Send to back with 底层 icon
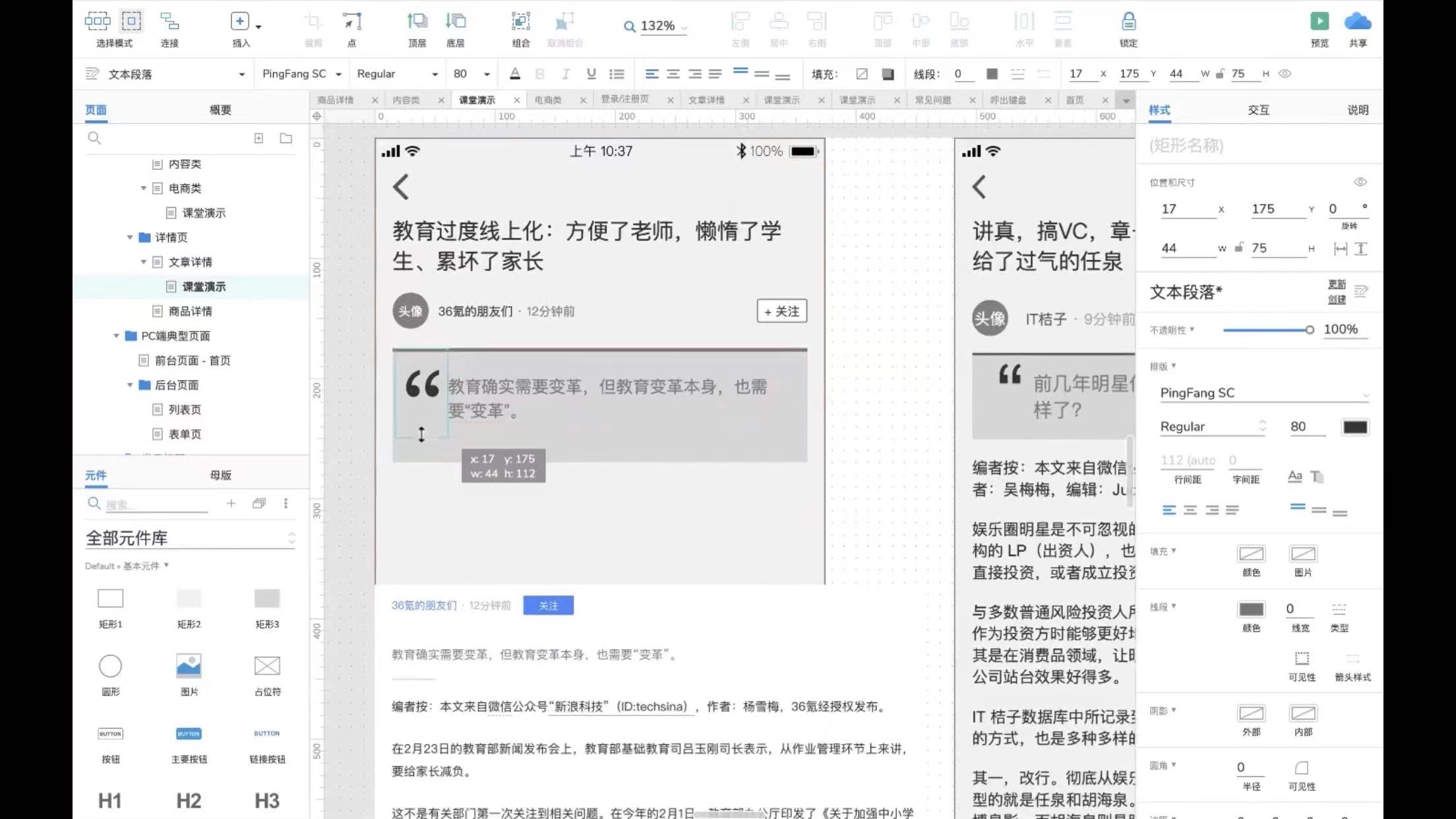 tap(455, 22)
